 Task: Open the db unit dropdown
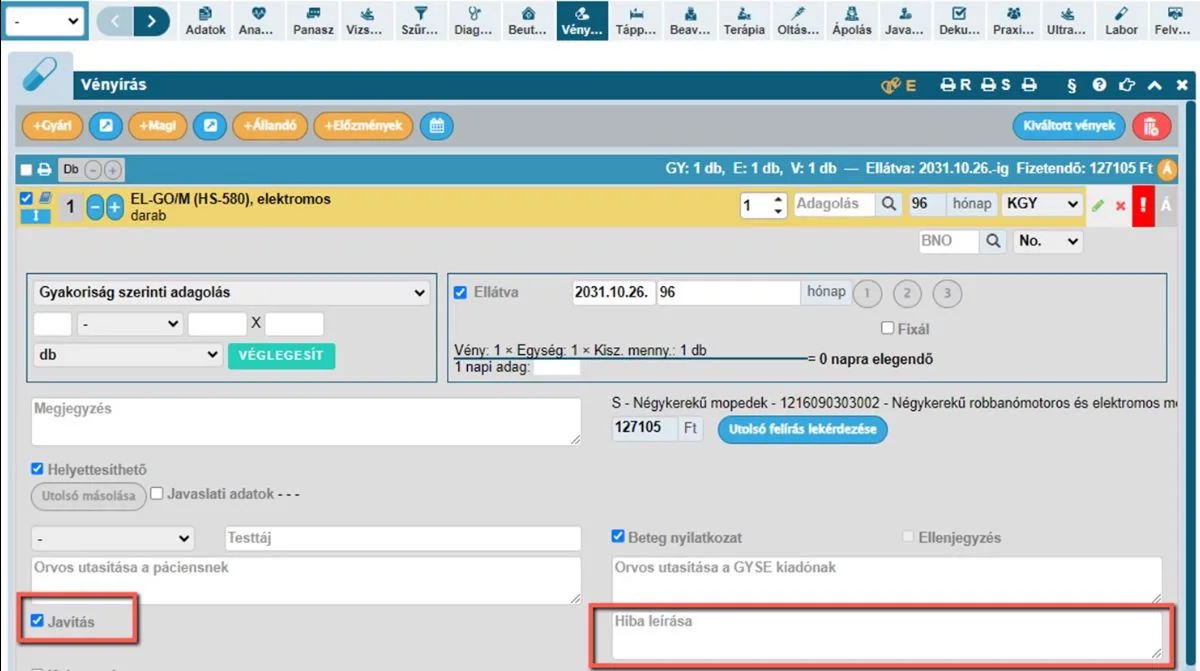point(128,355)
